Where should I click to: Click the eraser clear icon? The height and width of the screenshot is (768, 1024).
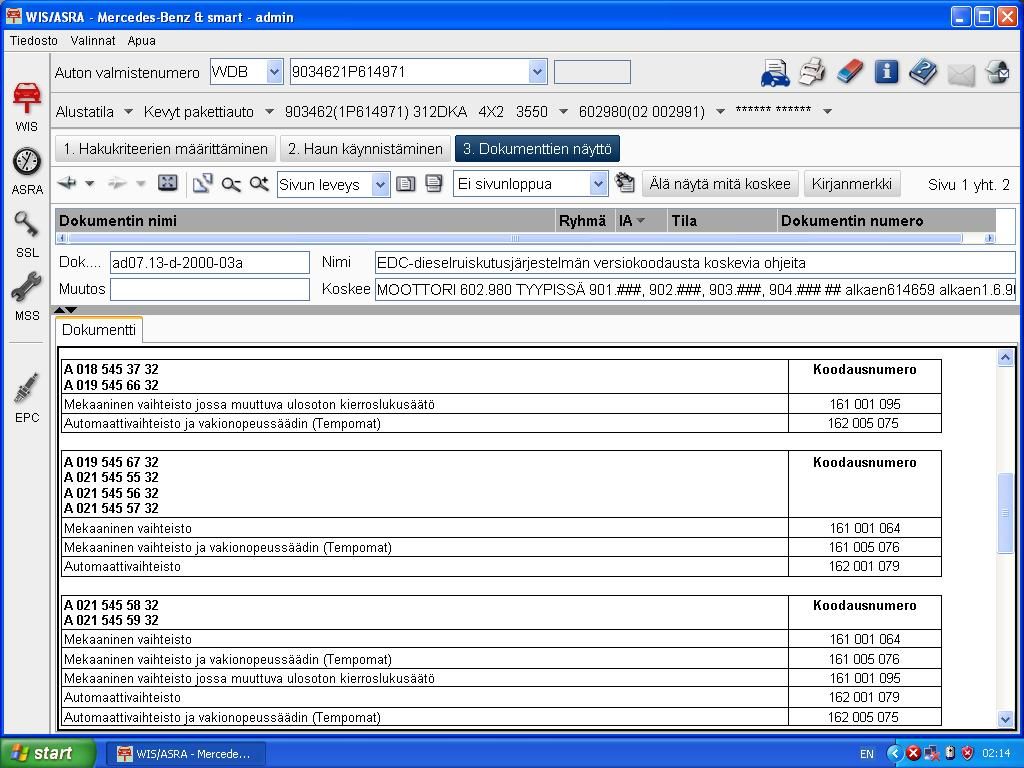coord(849,71)
